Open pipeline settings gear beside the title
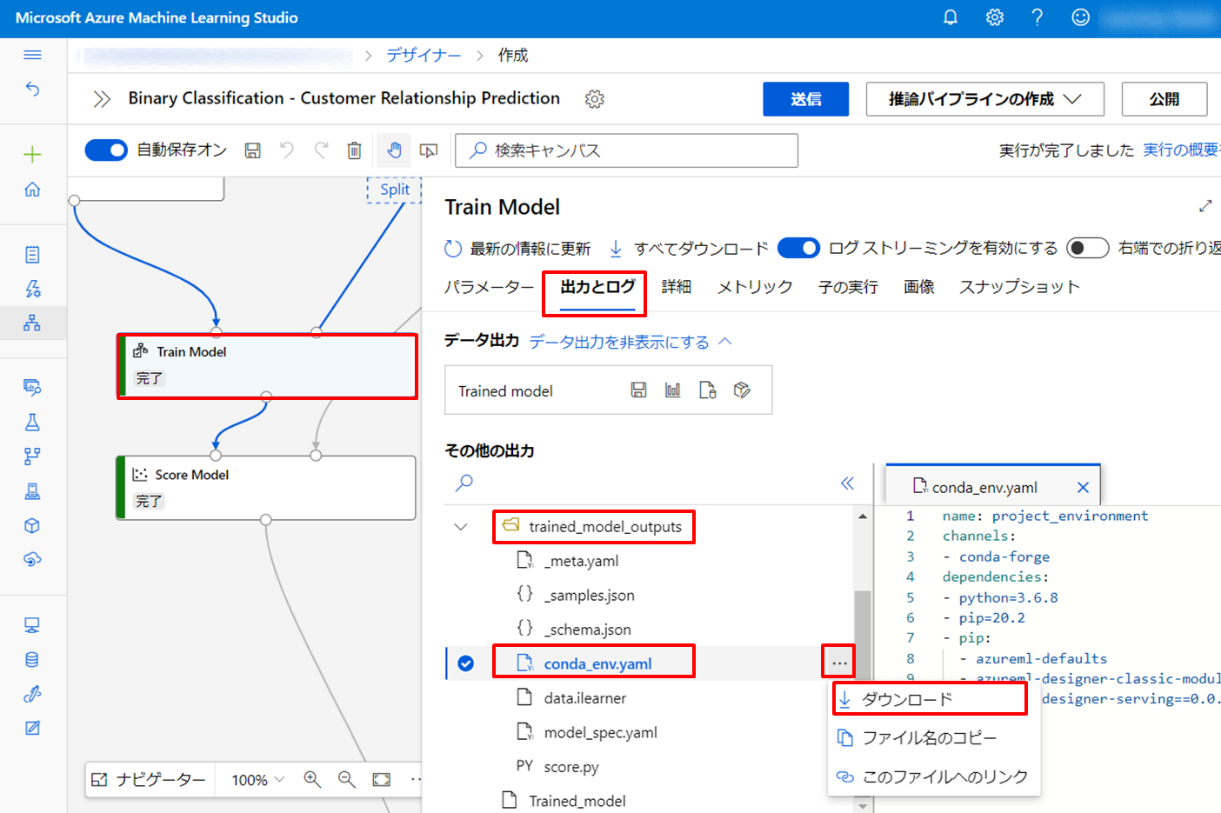The height and width of the screenshot is (813, 1221). click(595, 99)
